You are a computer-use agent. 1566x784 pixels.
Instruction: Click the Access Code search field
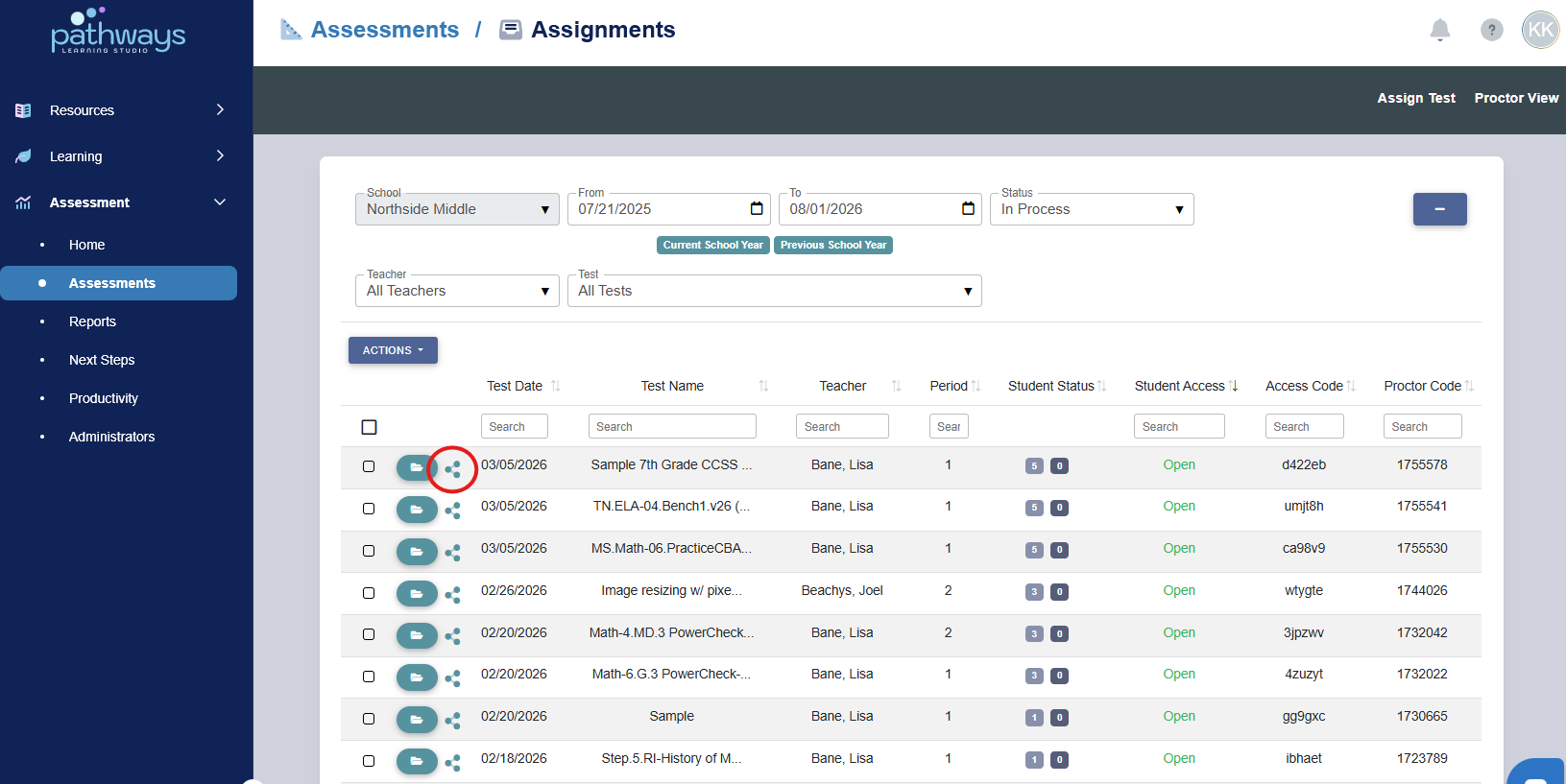(1304, 426)
